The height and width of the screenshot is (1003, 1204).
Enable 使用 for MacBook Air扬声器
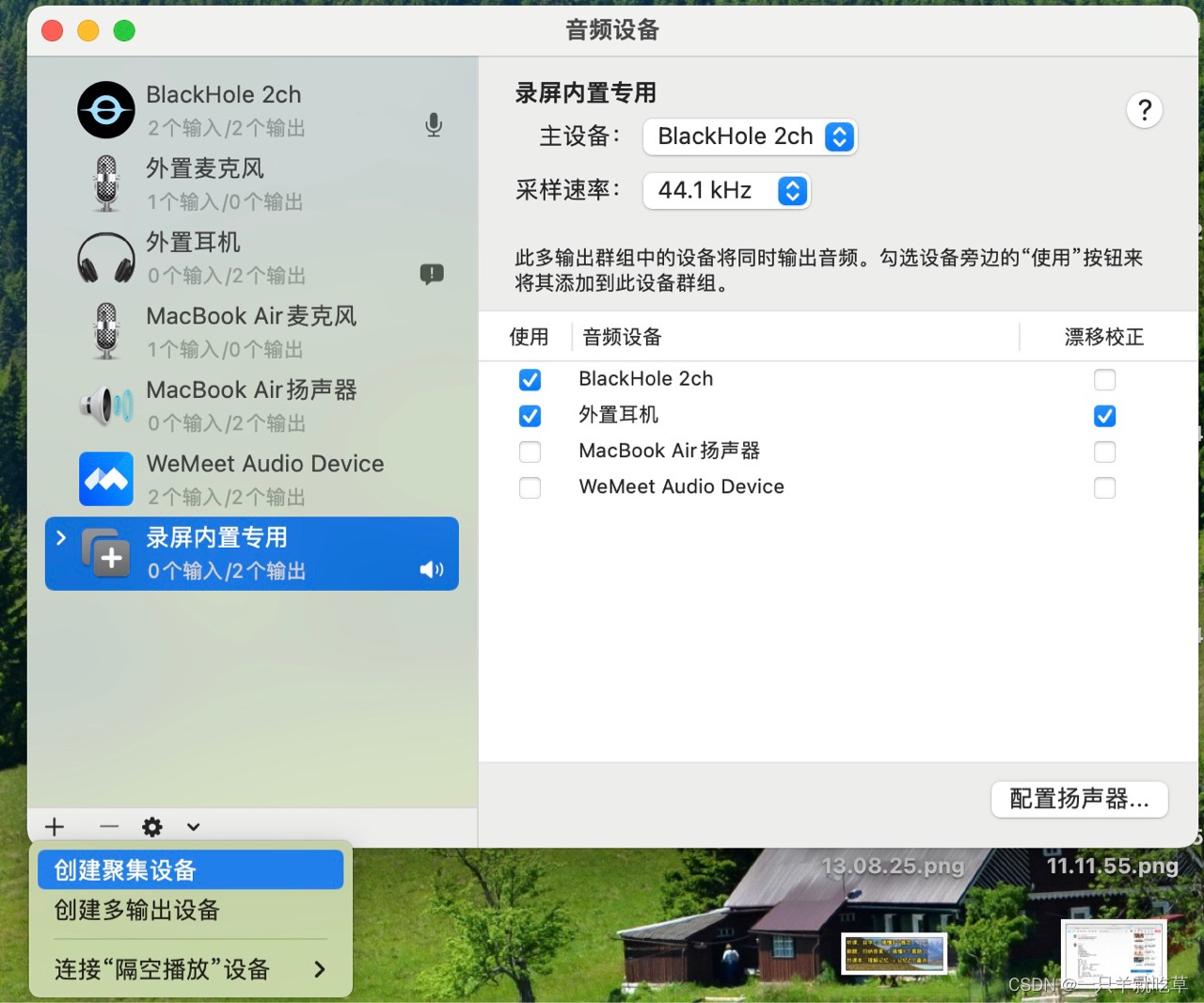530,452
